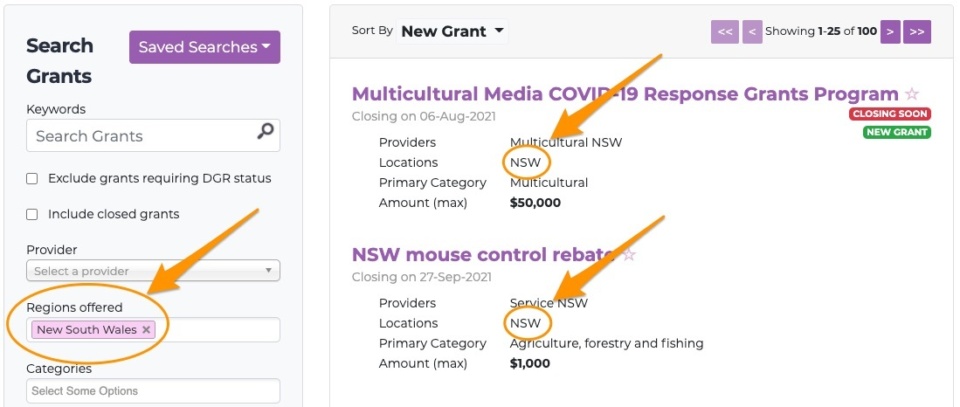Go to the previous results page

pyautogui.click(x=752, y=32)
